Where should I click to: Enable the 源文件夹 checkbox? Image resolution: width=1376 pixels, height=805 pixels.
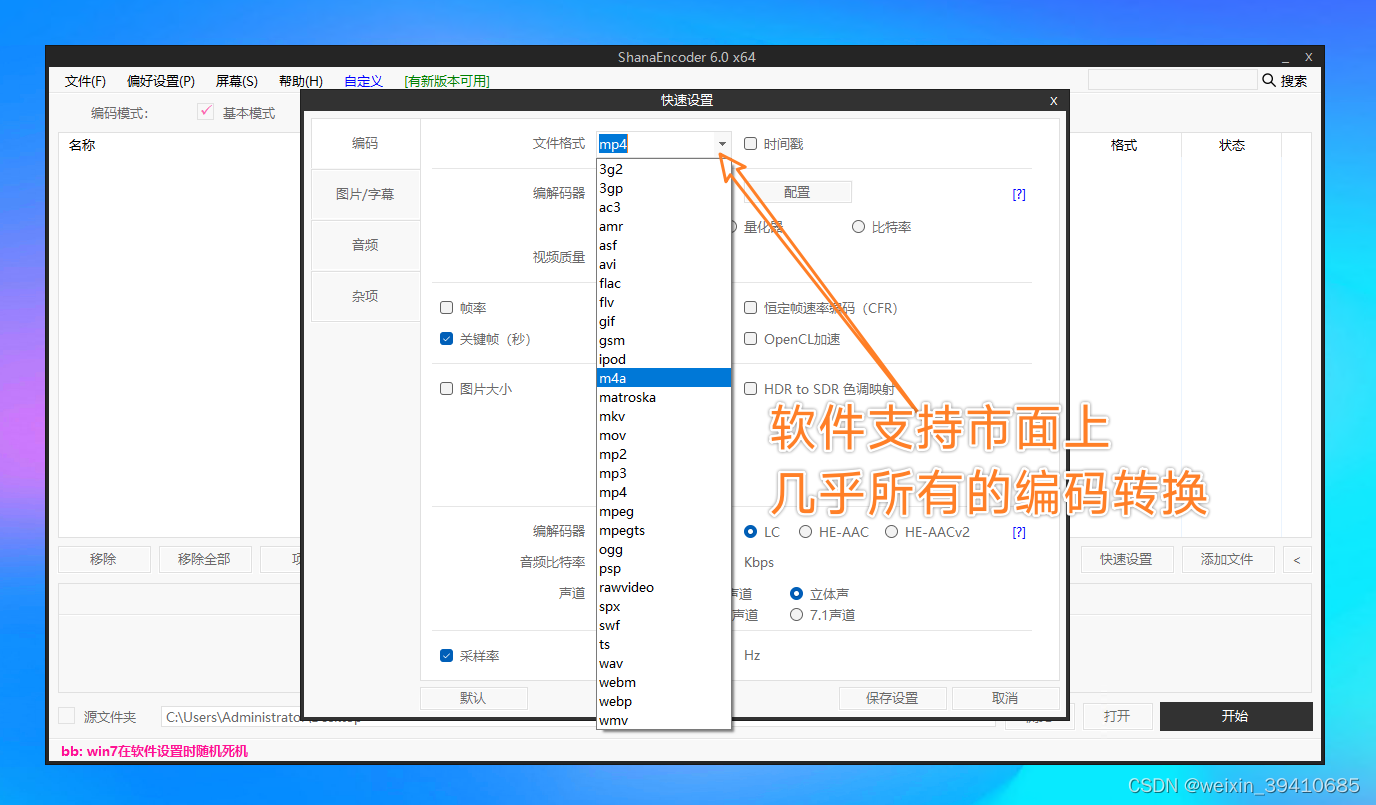pyautogui.click(x=66, y=716)
